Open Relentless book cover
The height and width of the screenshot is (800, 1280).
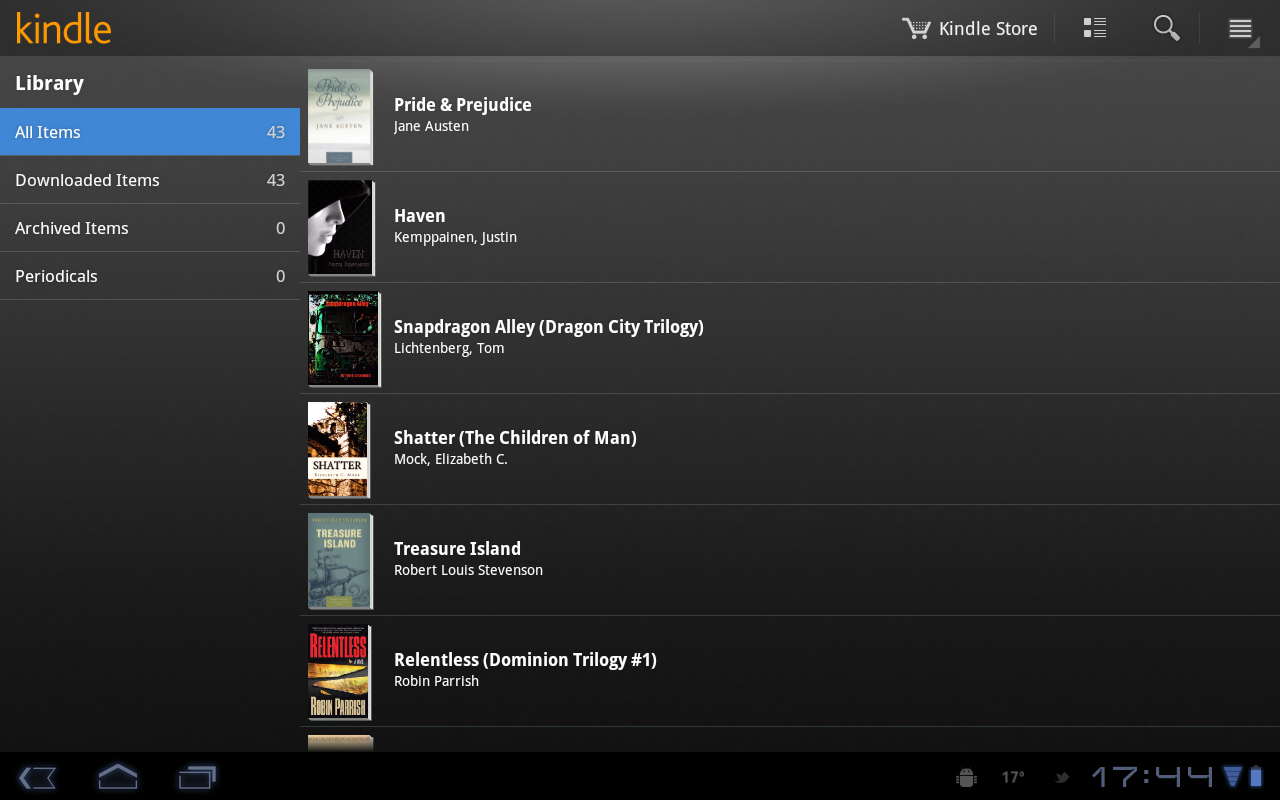click(x=340, y=672)
